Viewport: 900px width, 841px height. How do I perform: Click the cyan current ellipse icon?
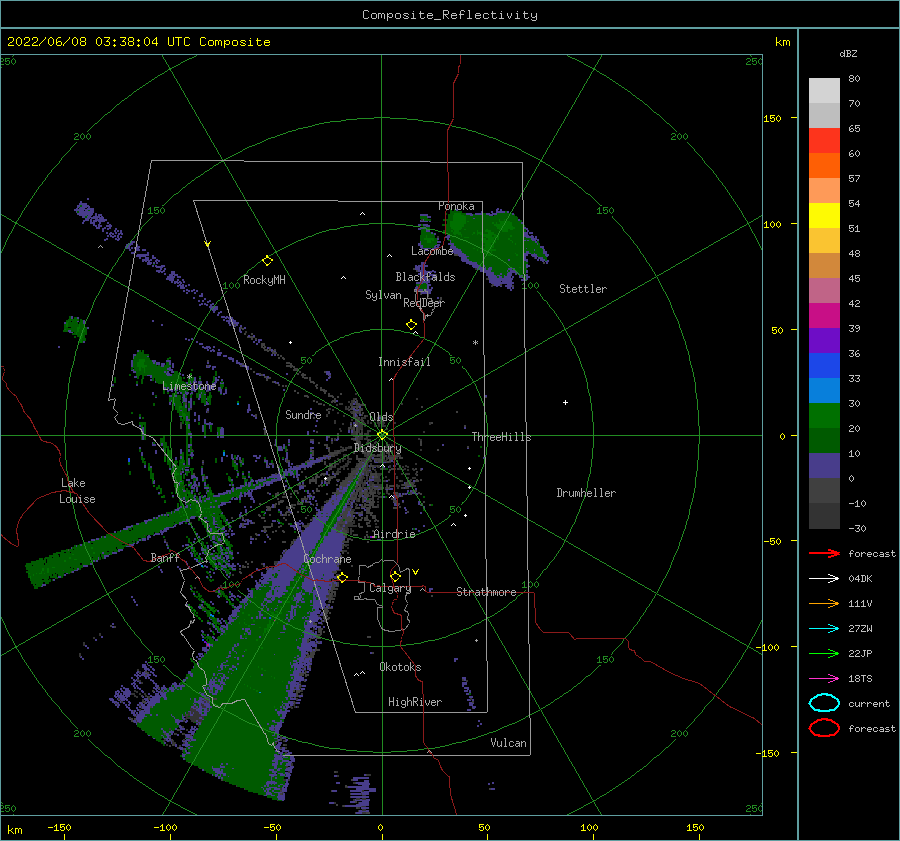(x=824, y=703)
